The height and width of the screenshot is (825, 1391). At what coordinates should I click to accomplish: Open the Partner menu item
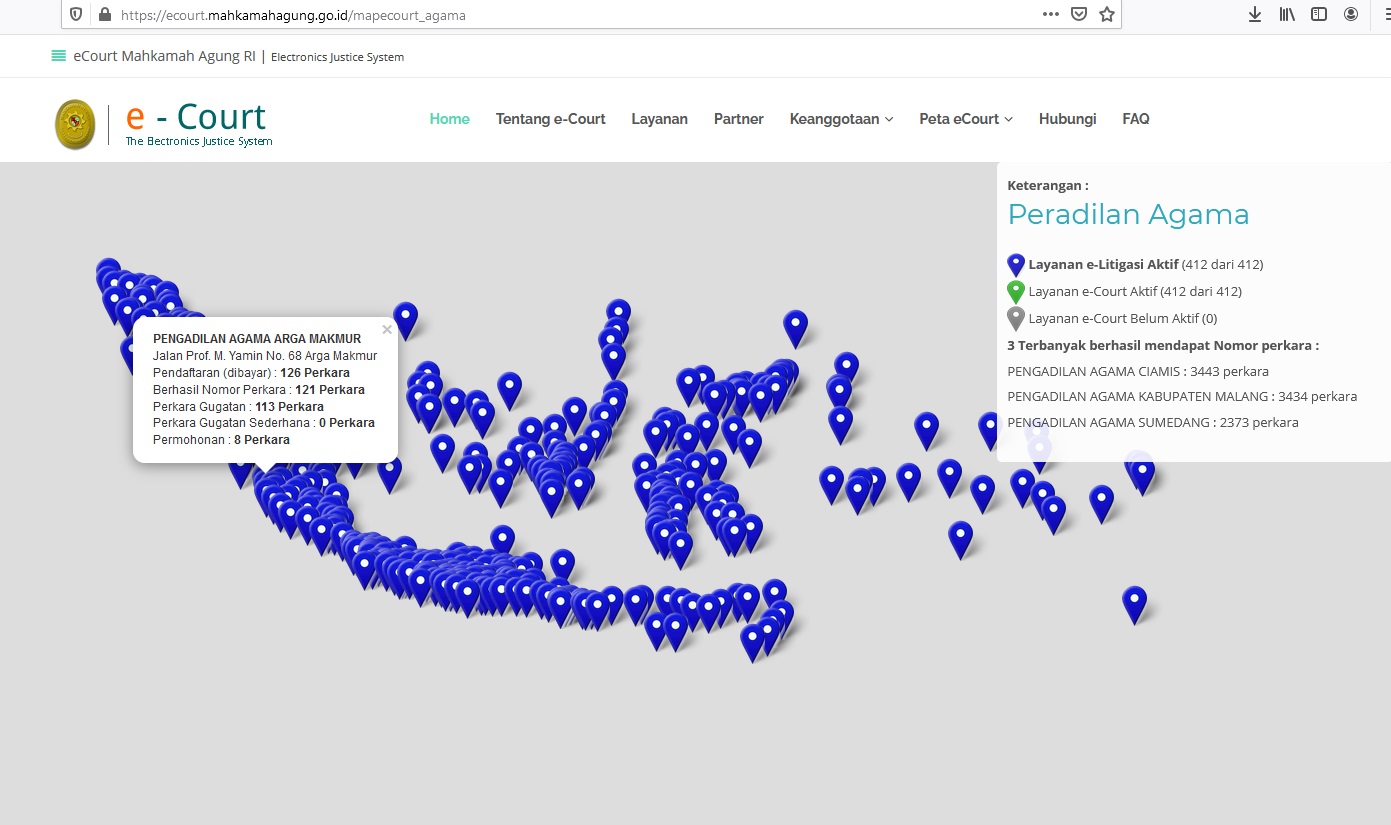coord(739,119)
